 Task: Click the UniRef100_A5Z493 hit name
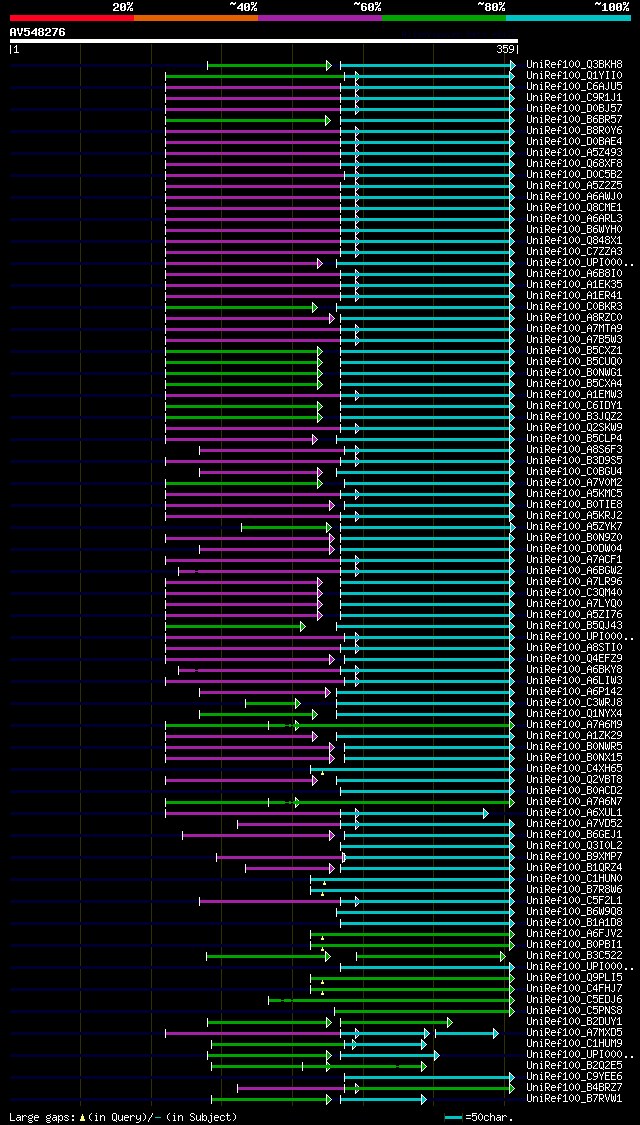pyautogui.click(x=574, y=153)
